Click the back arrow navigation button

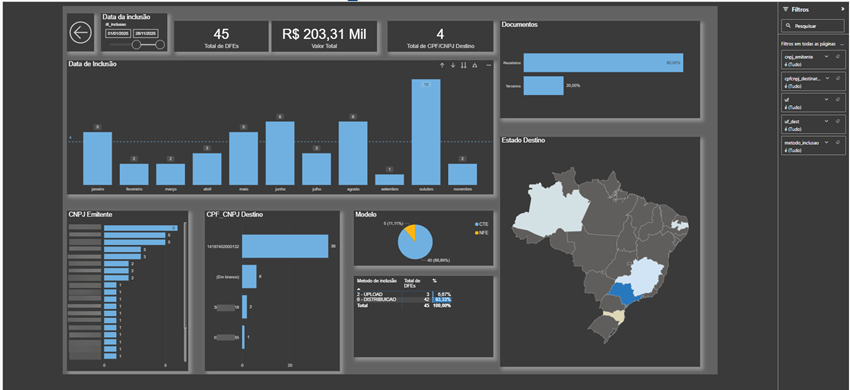[80, 33]
